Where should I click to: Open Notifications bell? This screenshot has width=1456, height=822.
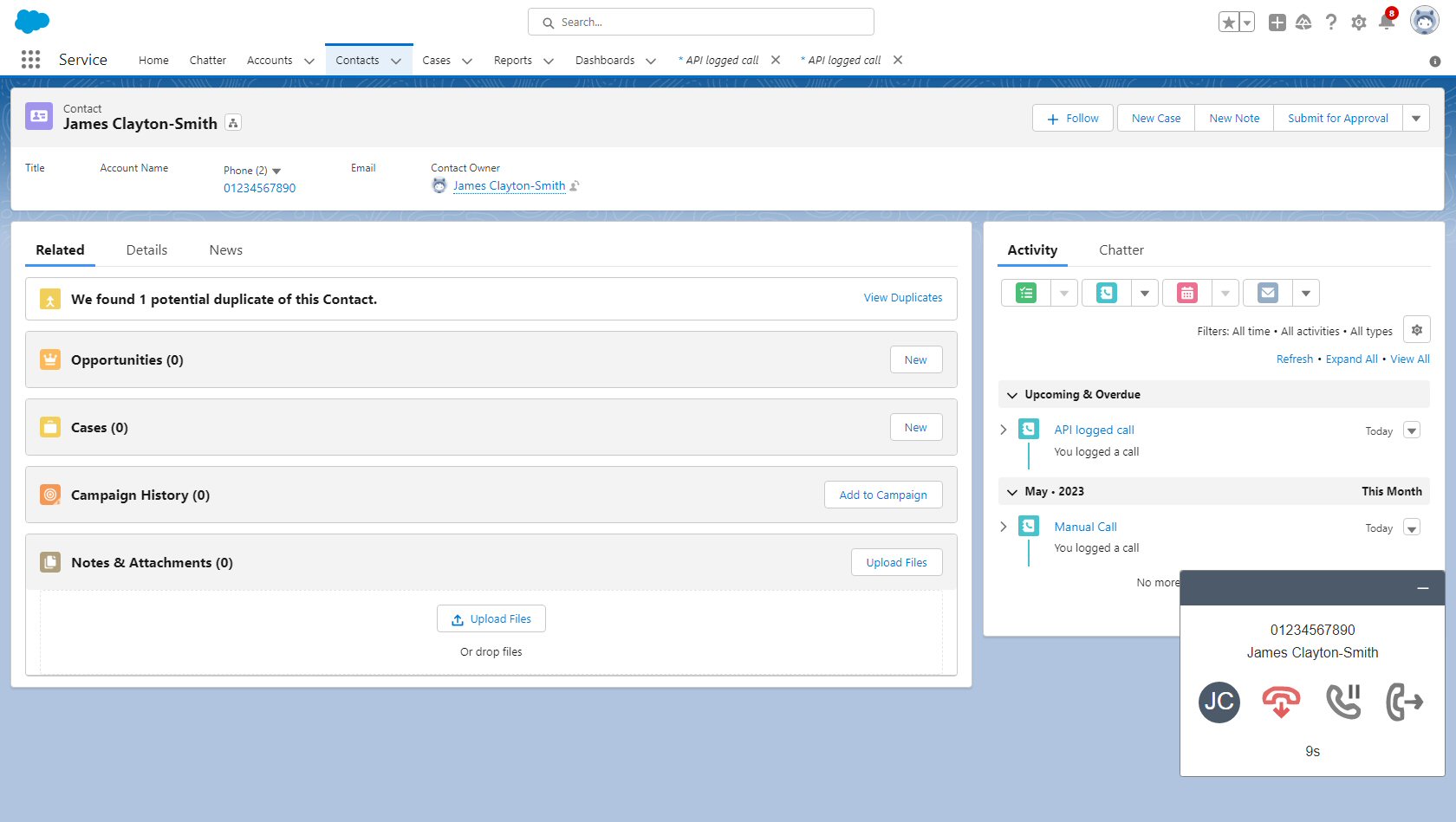(1387, 22)
